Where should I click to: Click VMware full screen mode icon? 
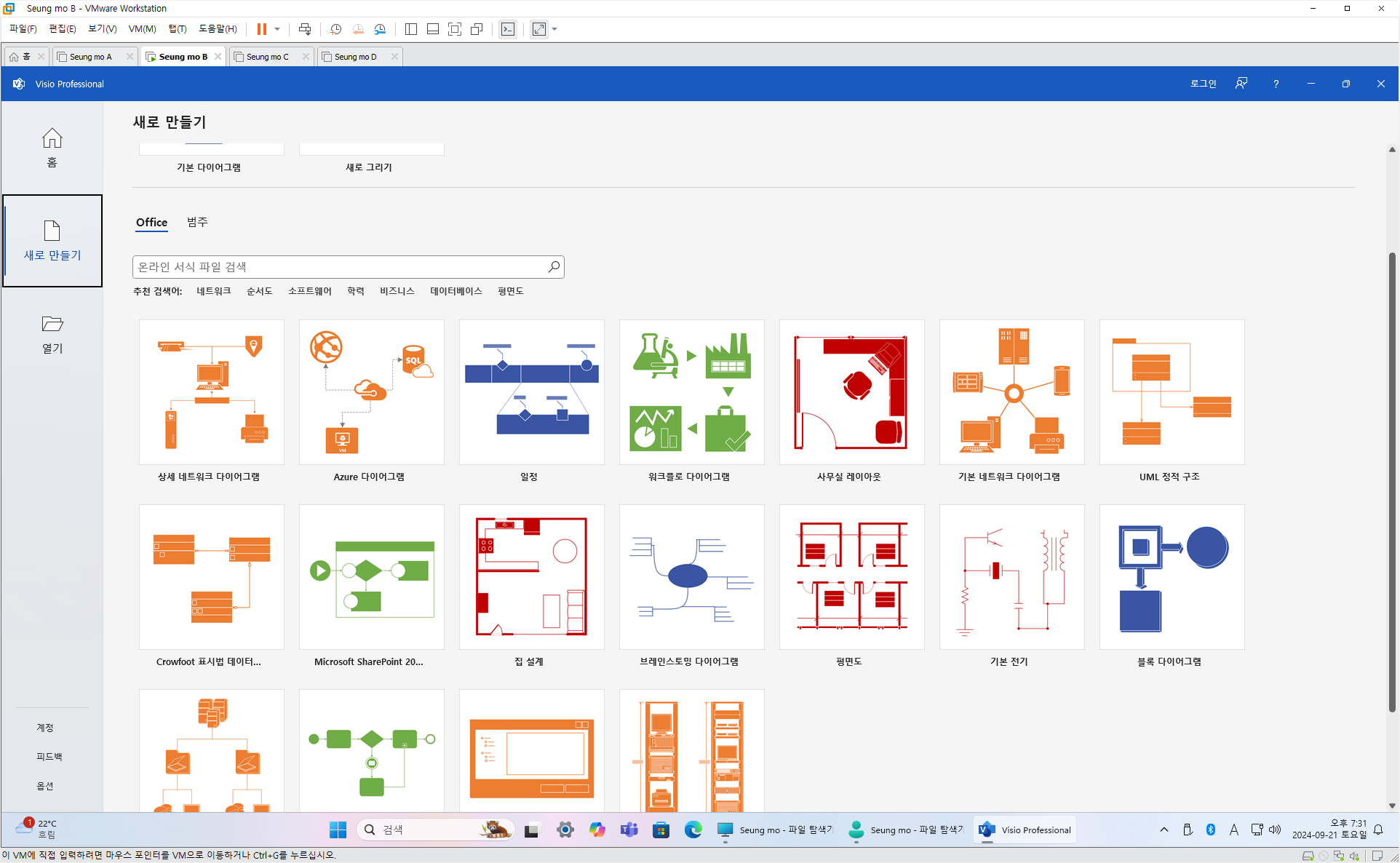(455, 29)
